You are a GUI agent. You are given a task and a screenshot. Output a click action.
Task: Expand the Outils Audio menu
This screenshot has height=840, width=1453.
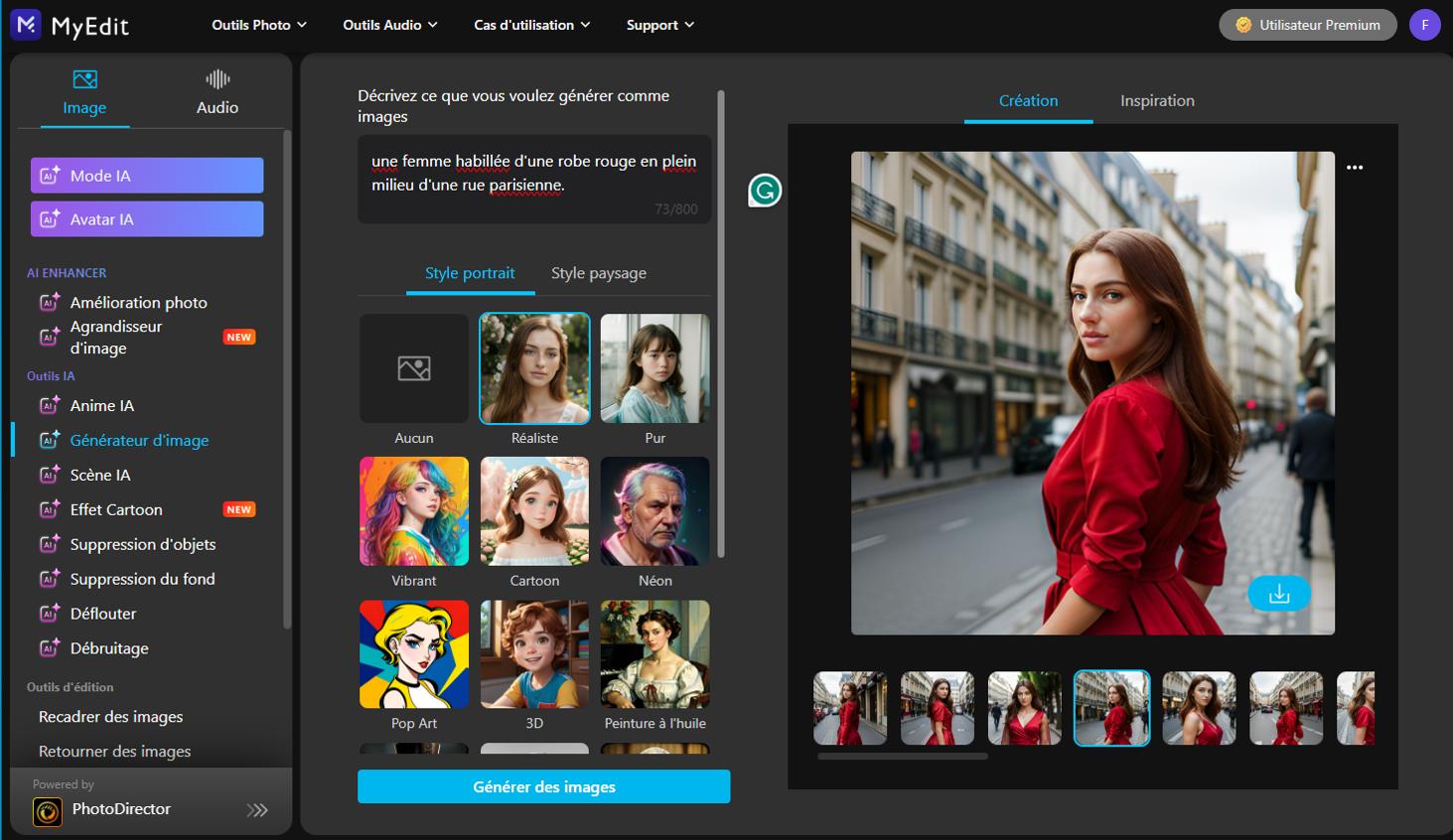point(390,25)
